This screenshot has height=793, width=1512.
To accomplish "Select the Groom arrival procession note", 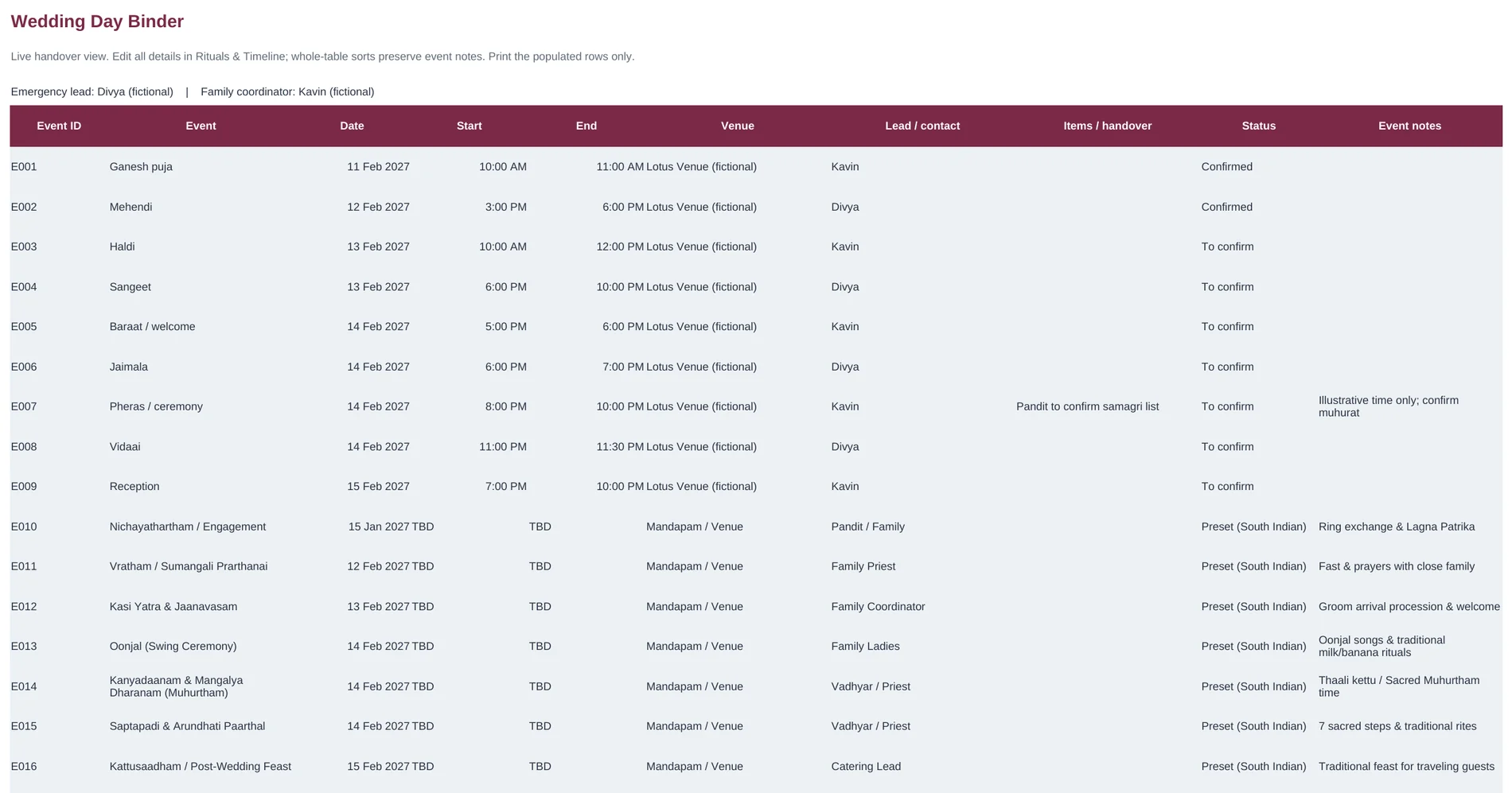I will [x=1409, y=607].
